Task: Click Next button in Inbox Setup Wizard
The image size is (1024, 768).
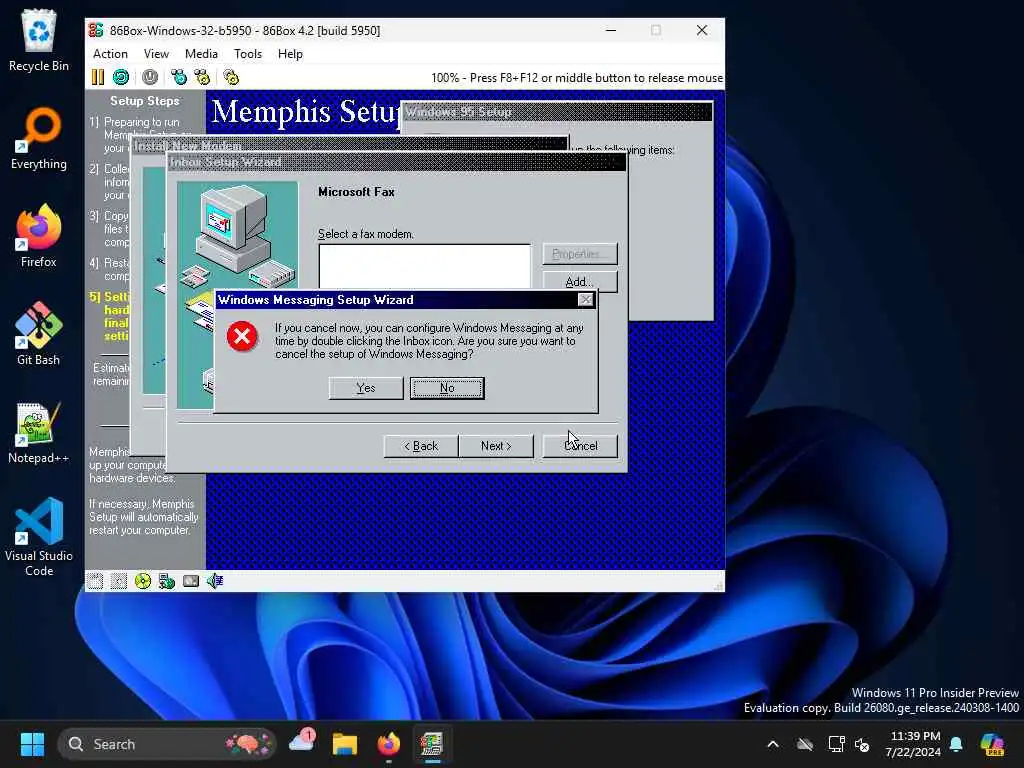Action: point(496,446)
